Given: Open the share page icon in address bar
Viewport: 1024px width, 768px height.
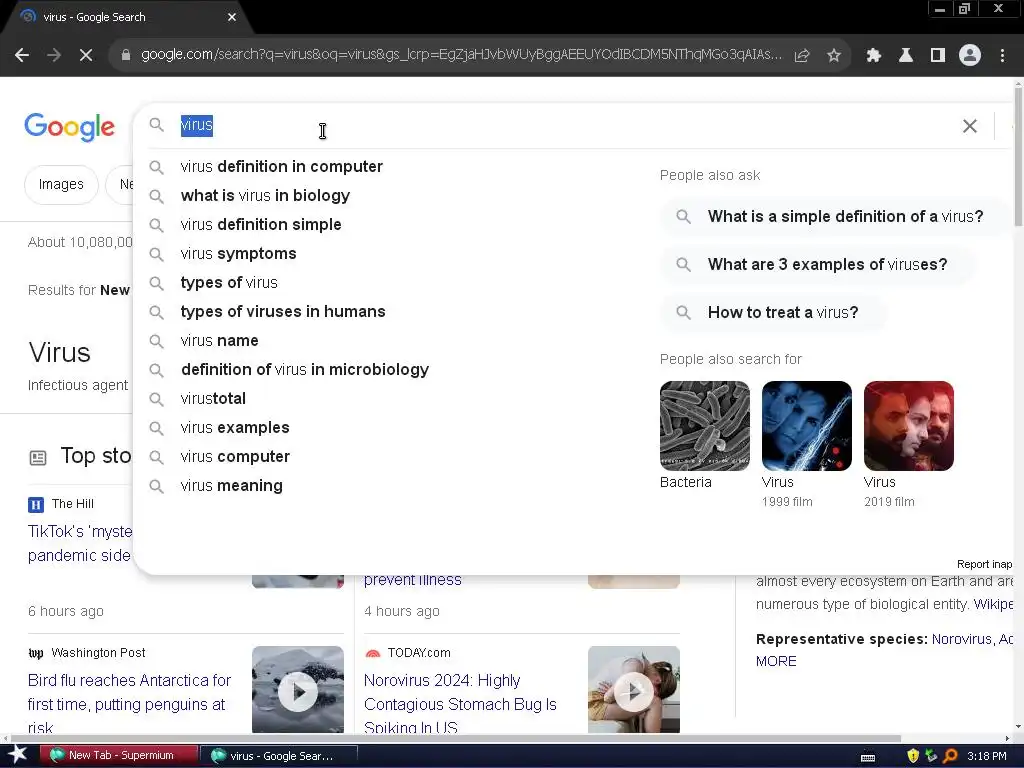Looking at the screenshot, I should tap(802, 56).
